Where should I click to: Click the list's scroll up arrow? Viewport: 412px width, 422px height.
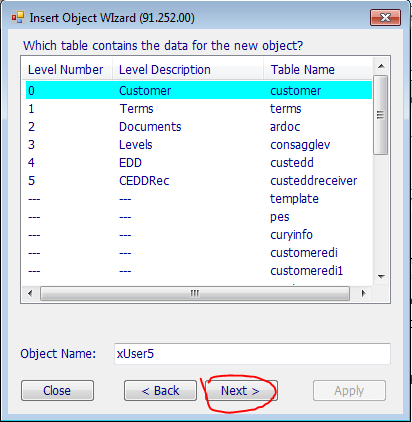click(381, 66)
